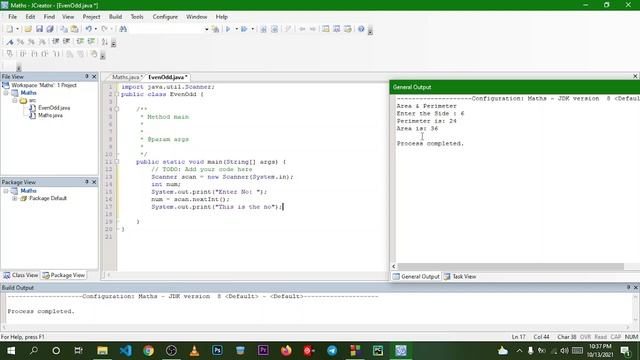The height and width of the screenshot is (360, 640).
Task: Select Maths.java in the File View tree
Action: point(50,116)
